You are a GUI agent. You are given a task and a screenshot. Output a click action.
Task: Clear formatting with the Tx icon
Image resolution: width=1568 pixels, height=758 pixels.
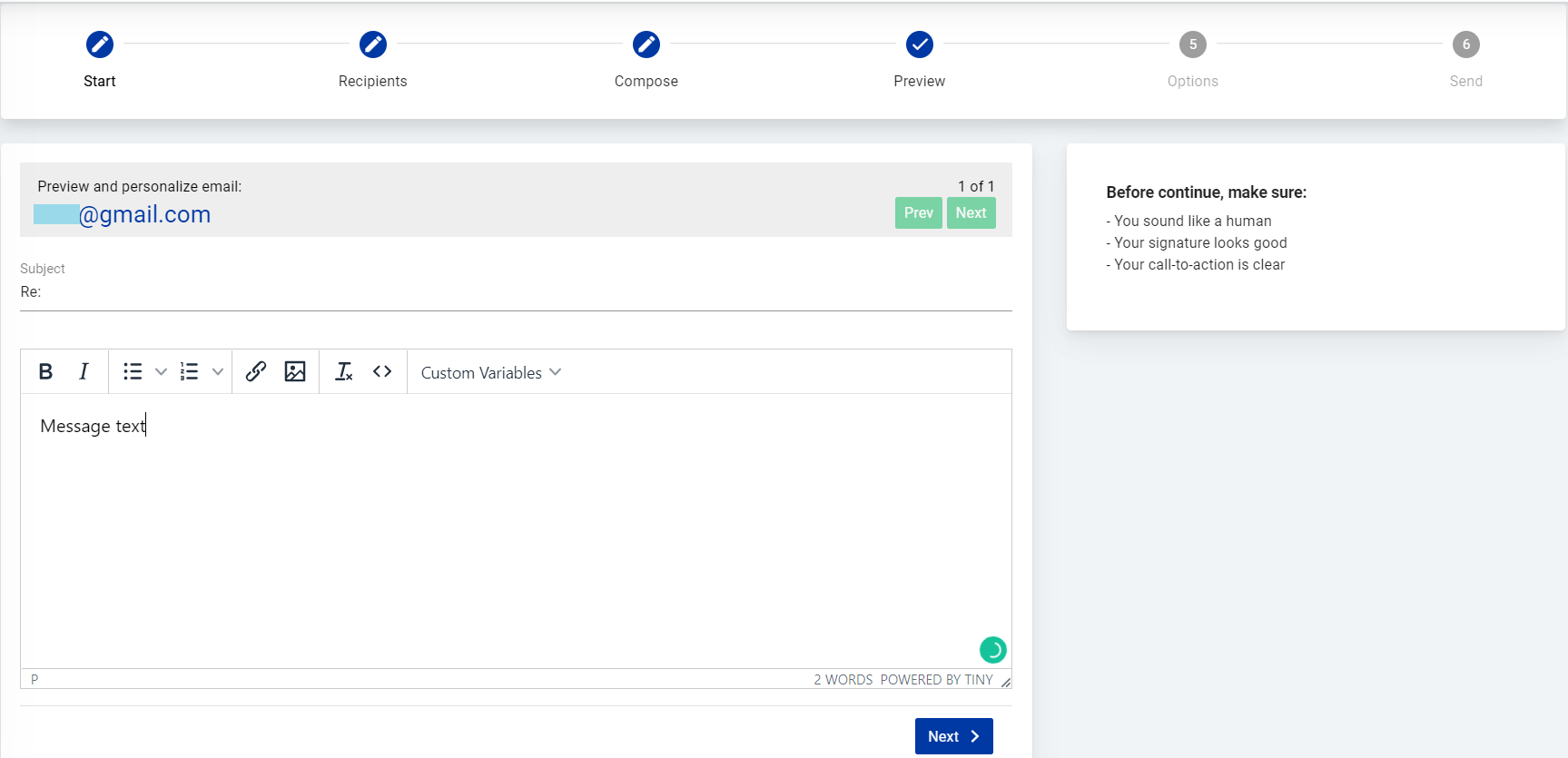click(x=344, y=371)
